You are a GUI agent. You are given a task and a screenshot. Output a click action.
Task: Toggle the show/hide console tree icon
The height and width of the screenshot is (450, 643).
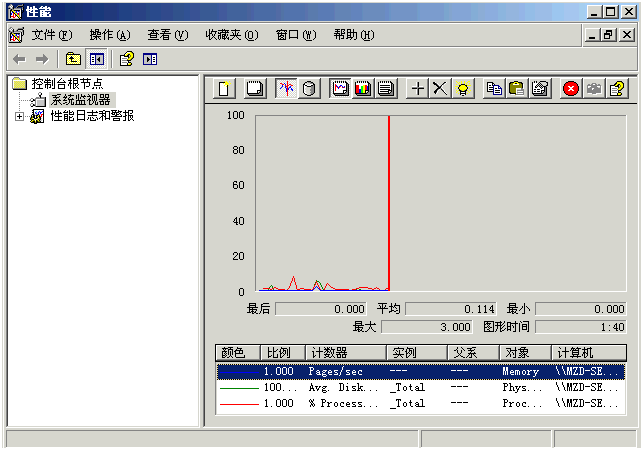pyautogui.click(x=97, y=59)
